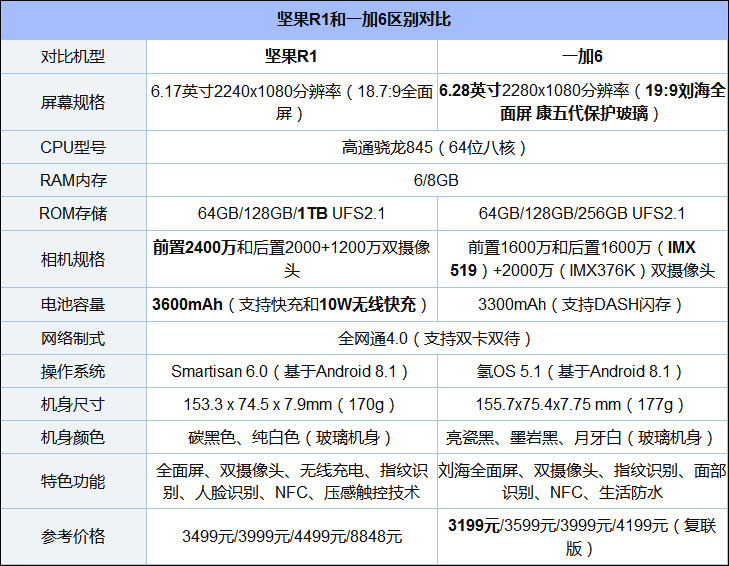
Task: Select the 特色功能 row label
Action: coord(73,481)
